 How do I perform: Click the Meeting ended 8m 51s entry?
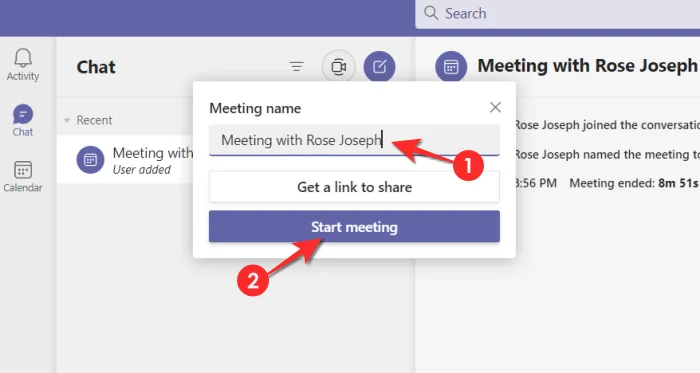pyautogui.click(x=633, y=183)
